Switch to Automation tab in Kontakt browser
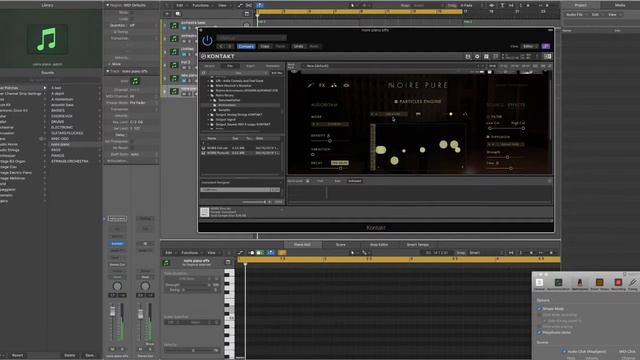 click(x=272, y=66)
